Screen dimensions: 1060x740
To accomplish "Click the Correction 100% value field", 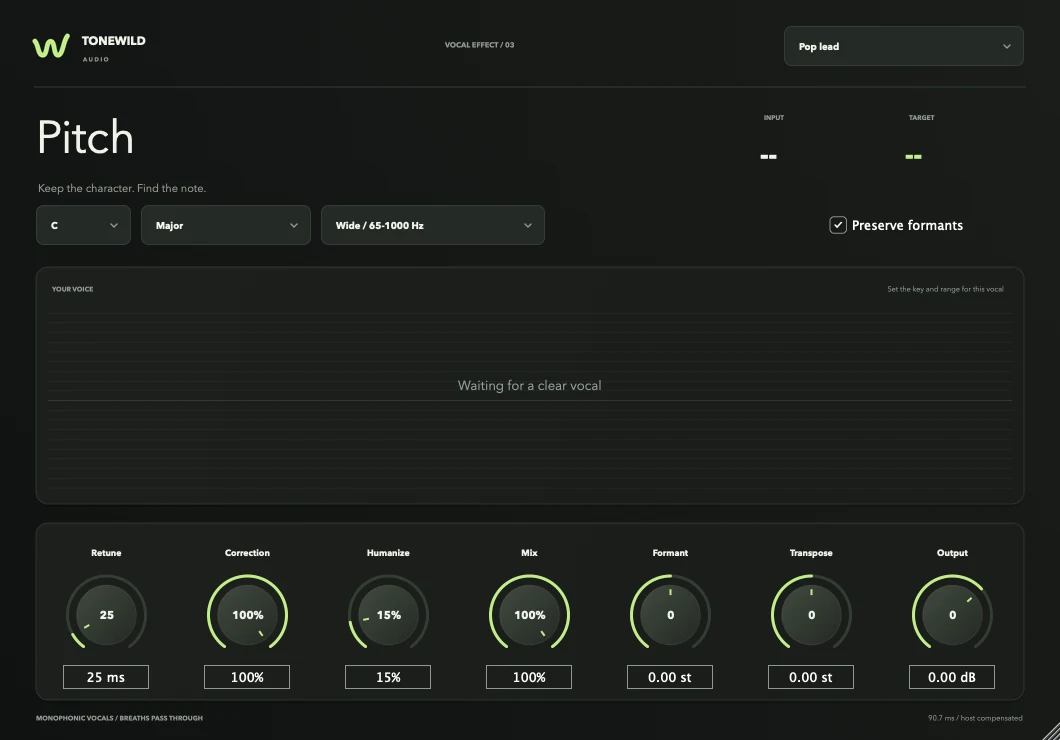I will (247, 677).
